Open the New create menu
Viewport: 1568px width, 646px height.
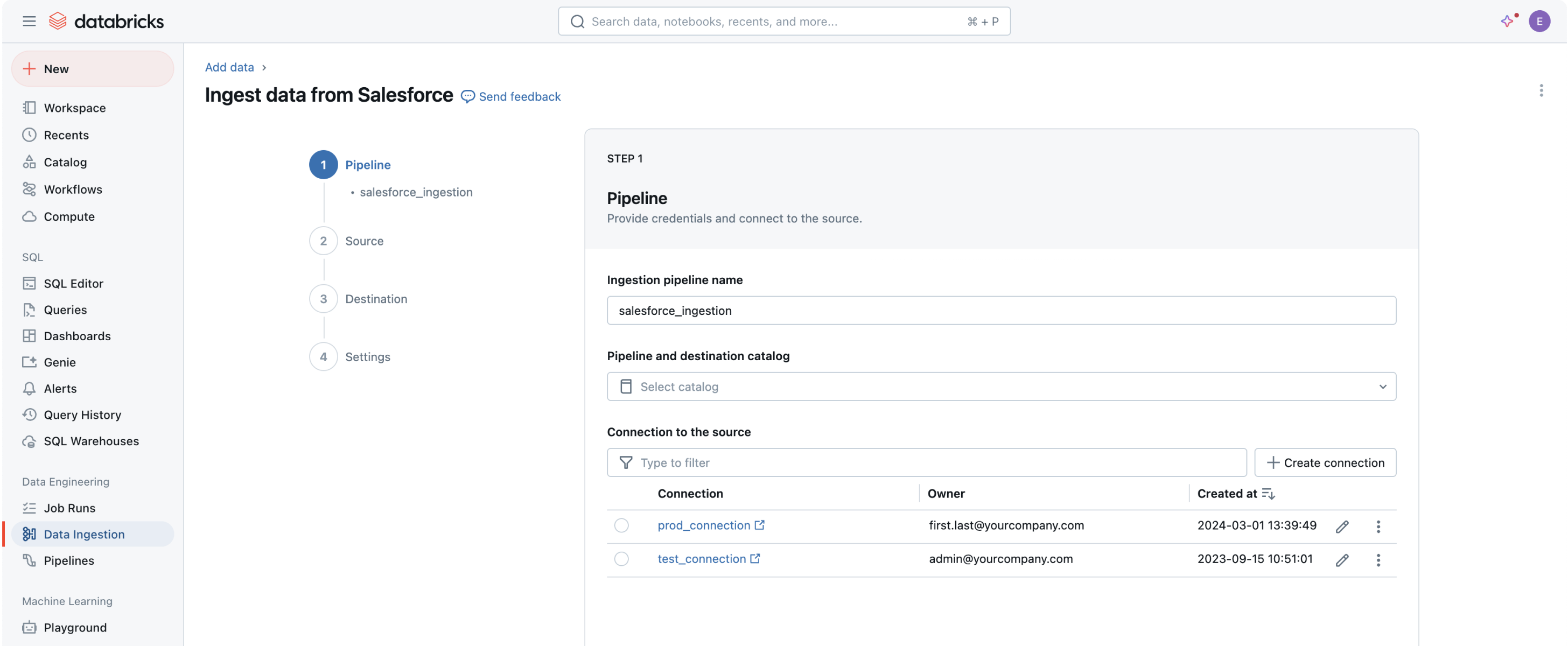(x=93, y=69)
